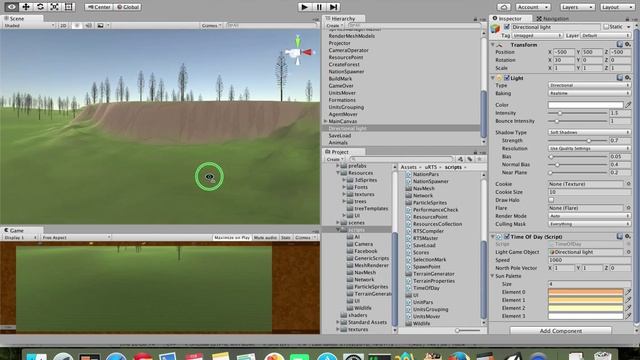Open the Shaded draw mode dropdown
The height and width of the screenshot is (360, 640).
pyautogui.click(x=29, y=25)
